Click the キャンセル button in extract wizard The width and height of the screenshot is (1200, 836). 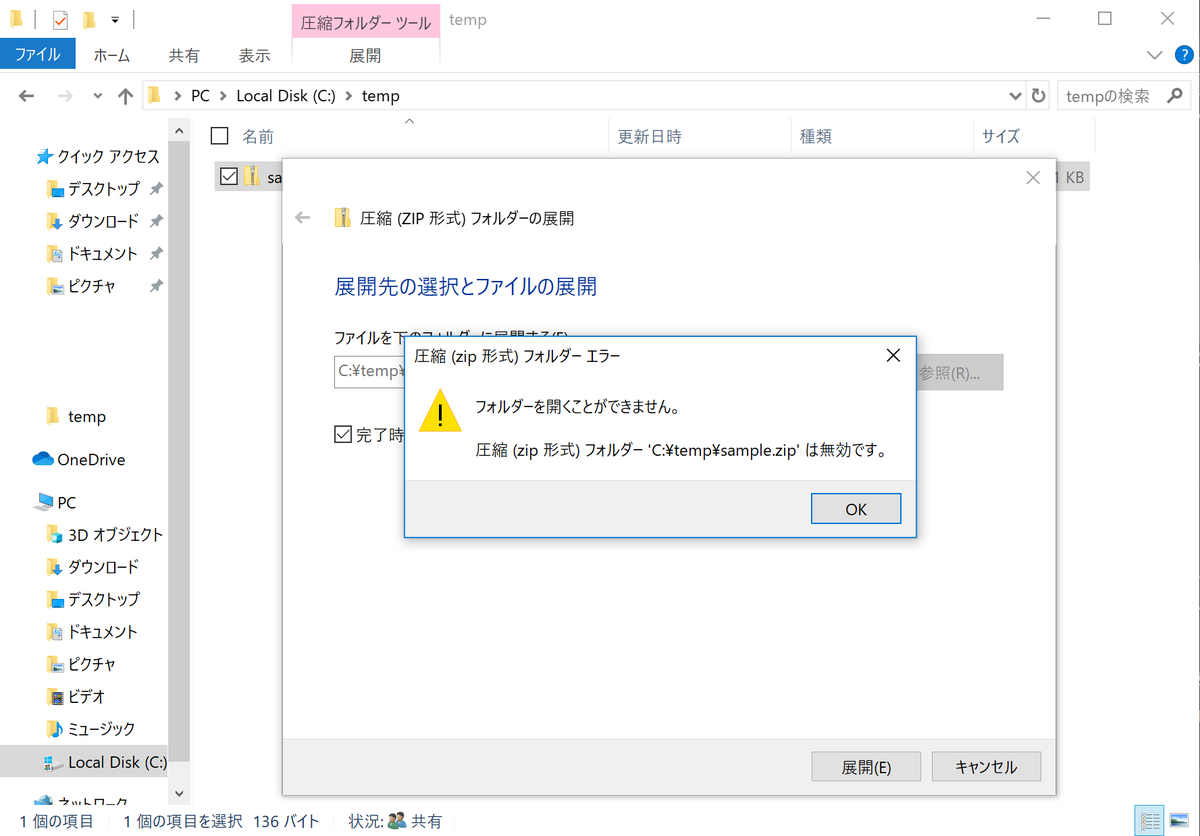coord(986,767)
